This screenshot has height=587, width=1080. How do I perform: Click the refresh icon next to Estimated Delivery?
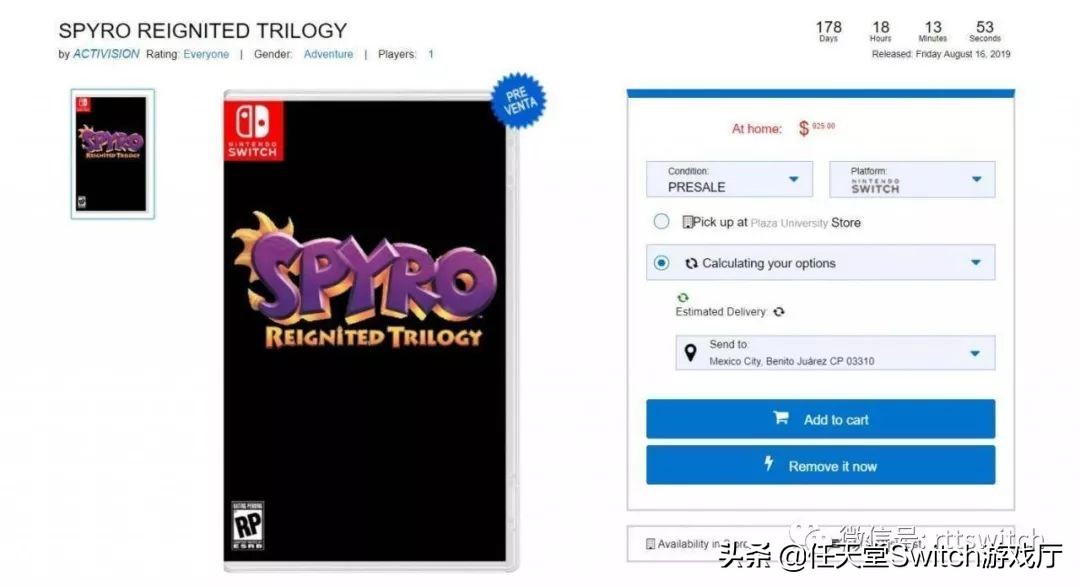(x=778, y=311)
